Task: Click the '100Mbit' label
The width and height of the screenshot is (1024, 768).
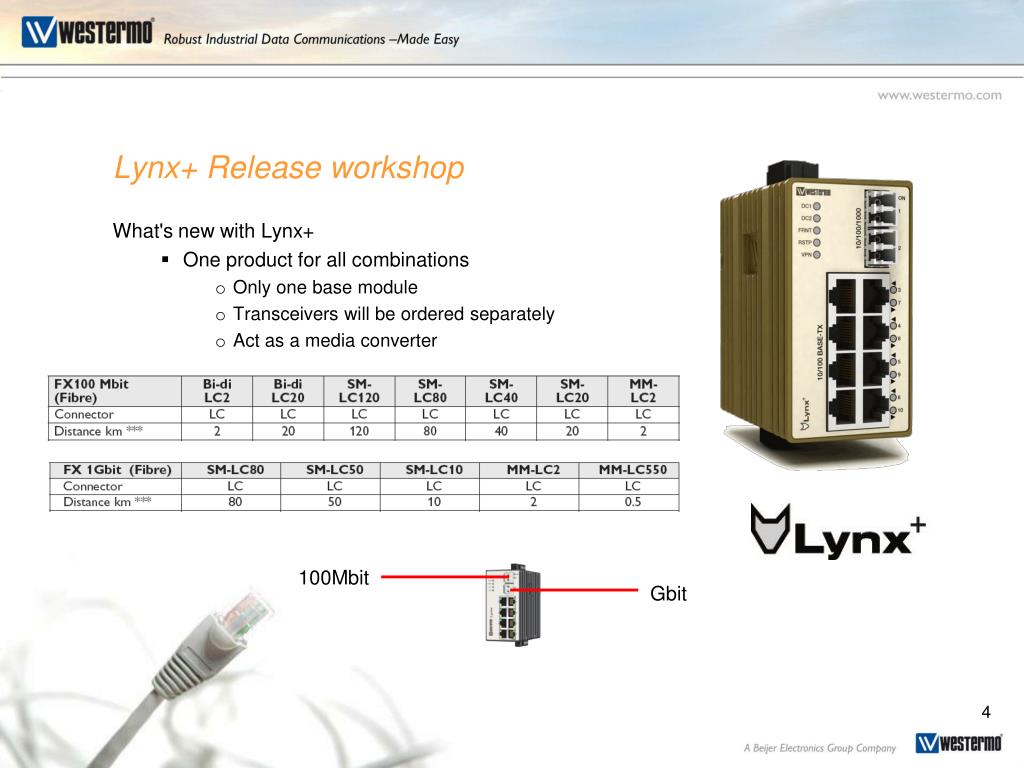Action: point(334,578)
